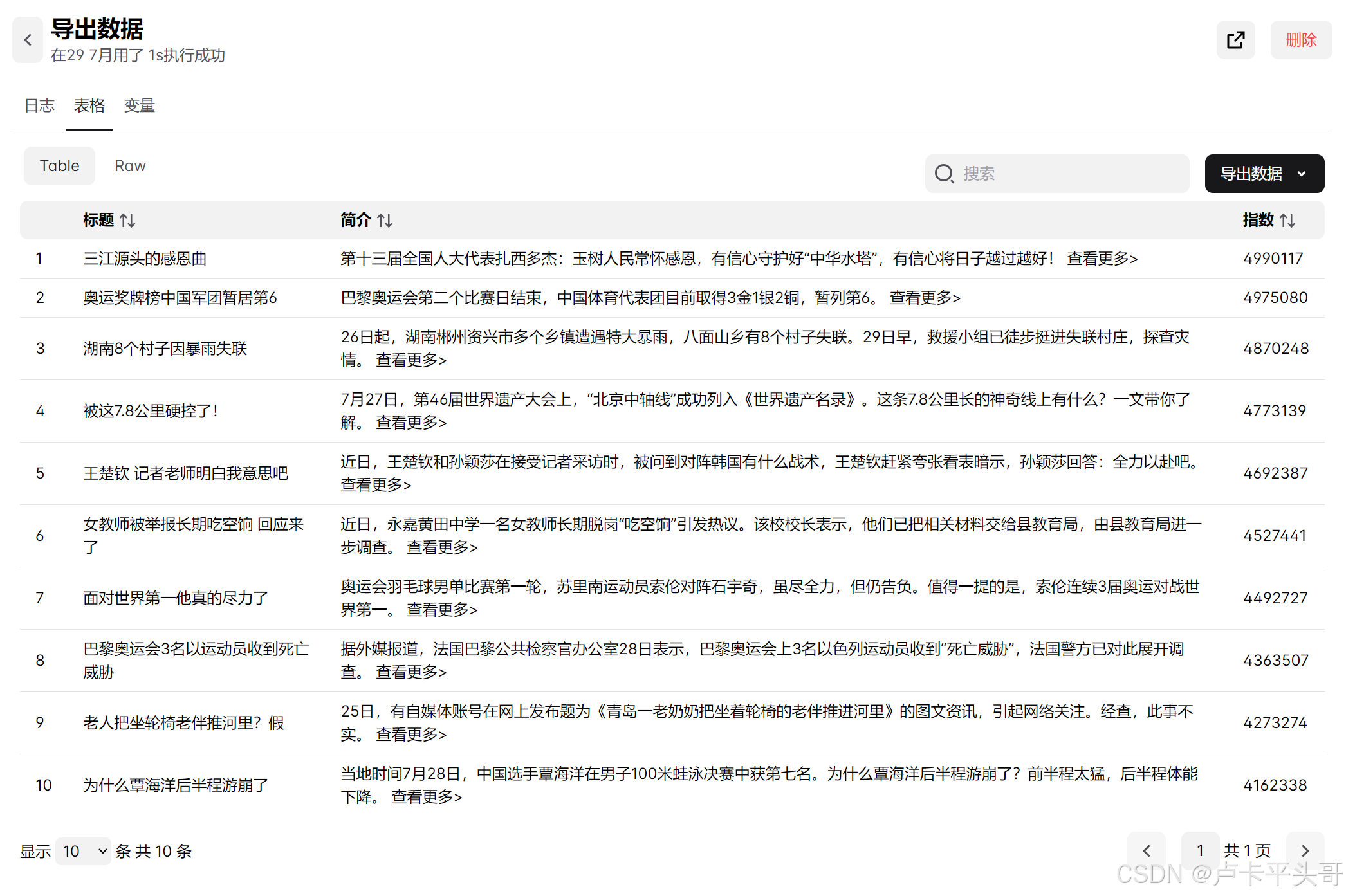
Task: Open the external link popout icon
Action: tap(1235, 40)
